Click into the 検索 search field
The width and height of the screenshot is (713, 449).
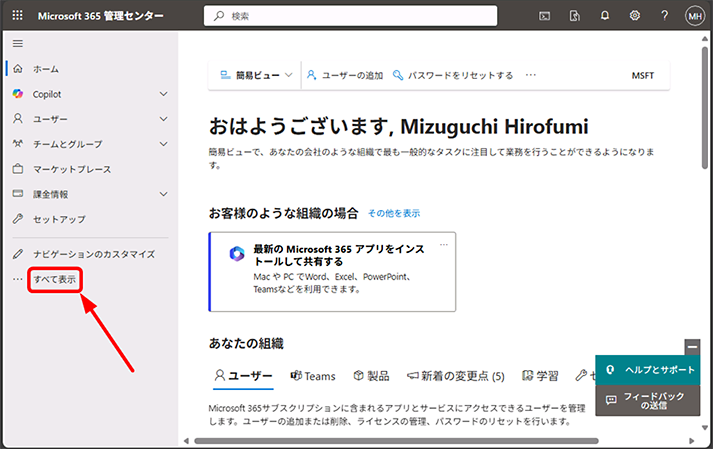pyautogui.click(x=351, y=16)
